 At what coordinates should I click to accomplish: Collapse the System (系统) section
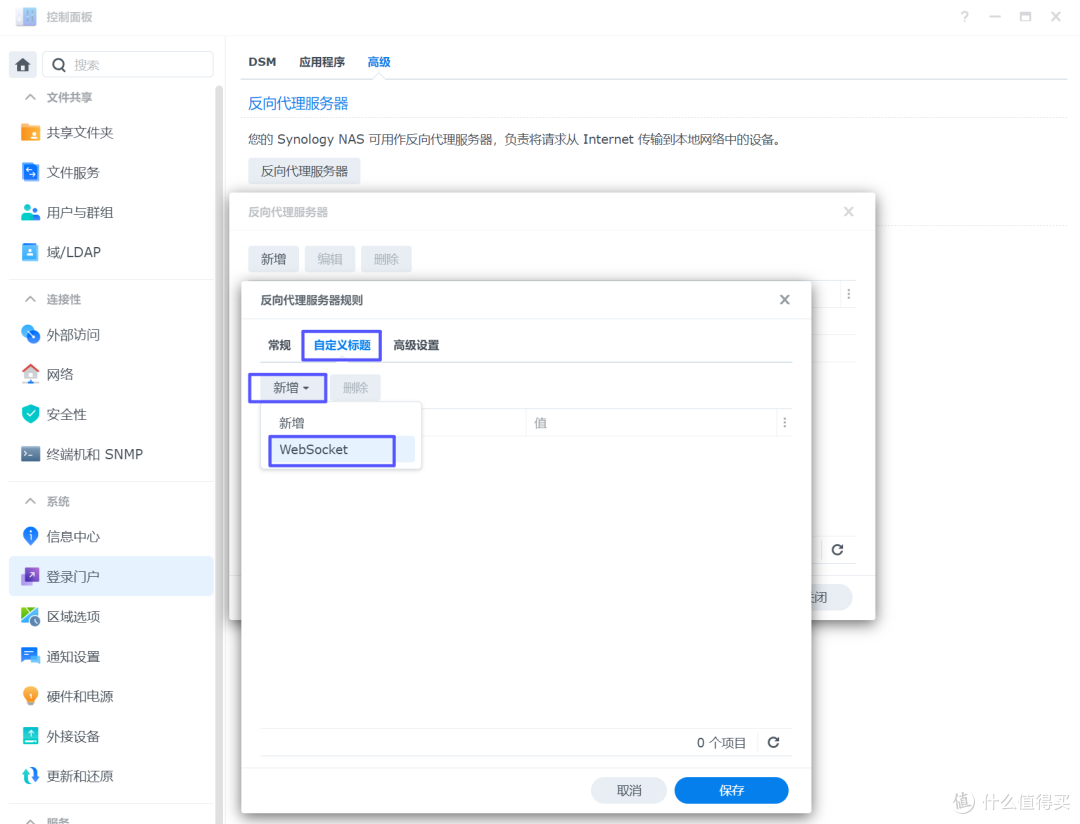tap(30, 501)
